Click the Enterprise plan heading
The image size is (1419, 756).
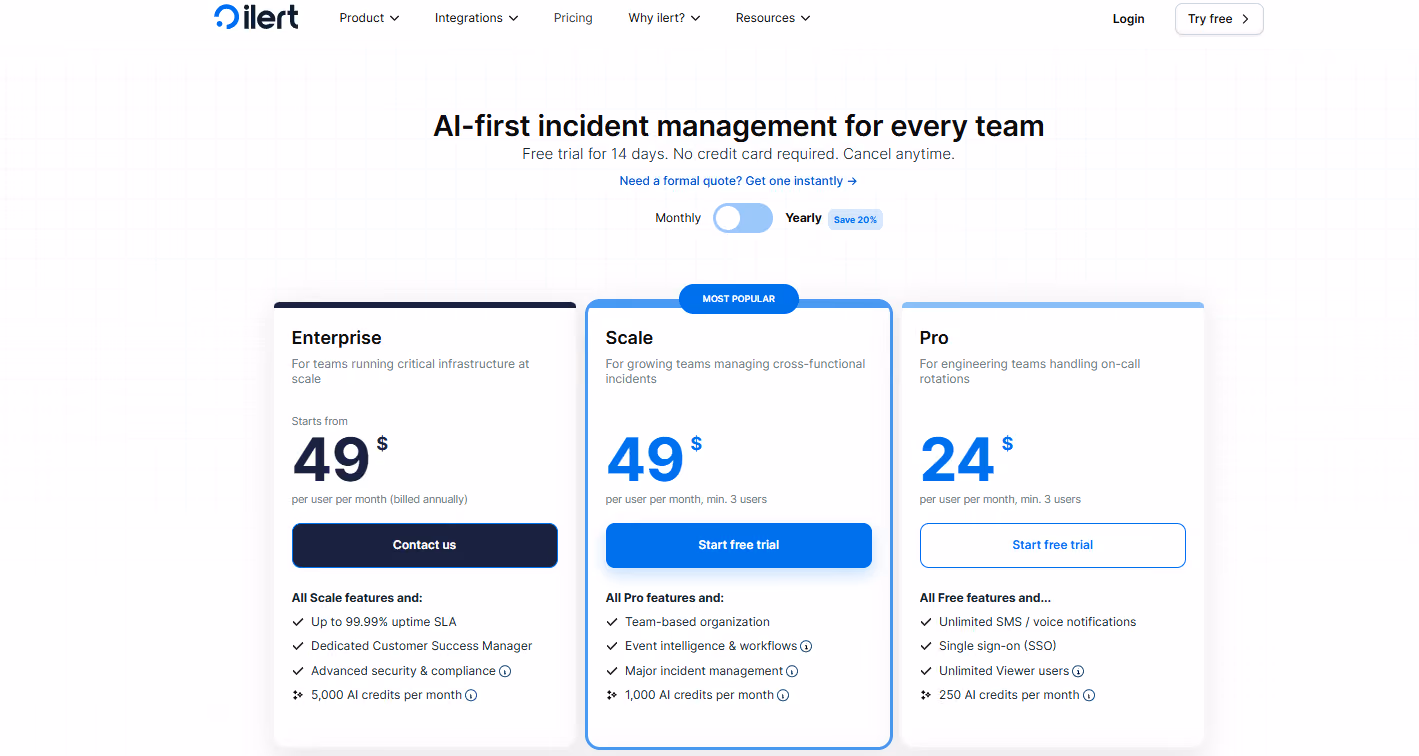pyautogui.click(x=337, y=338)
